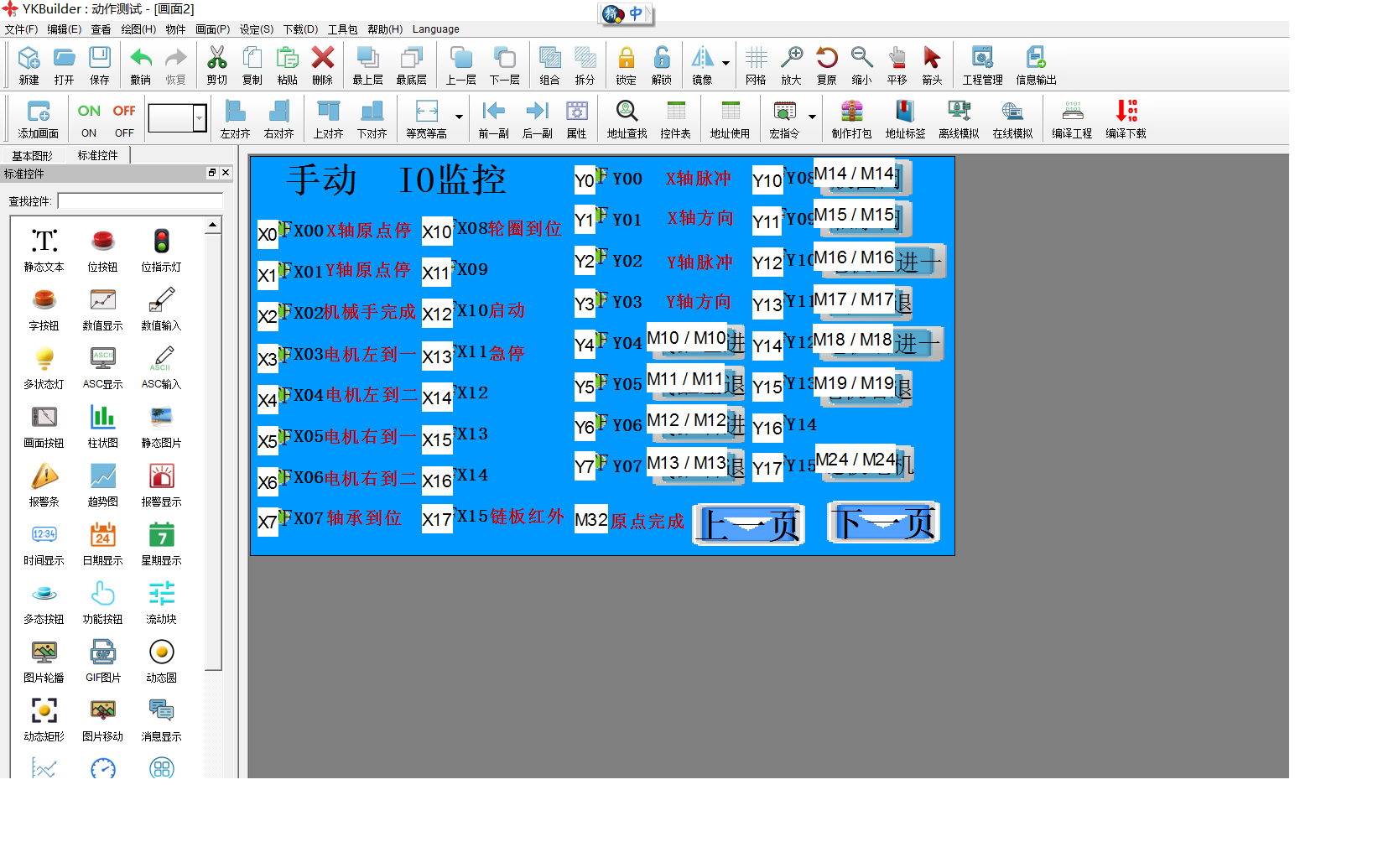Open the 下载(D) menu
The width and height of the screenshot is (1399, 868).
pyautogui.click(x=300, y=29)
